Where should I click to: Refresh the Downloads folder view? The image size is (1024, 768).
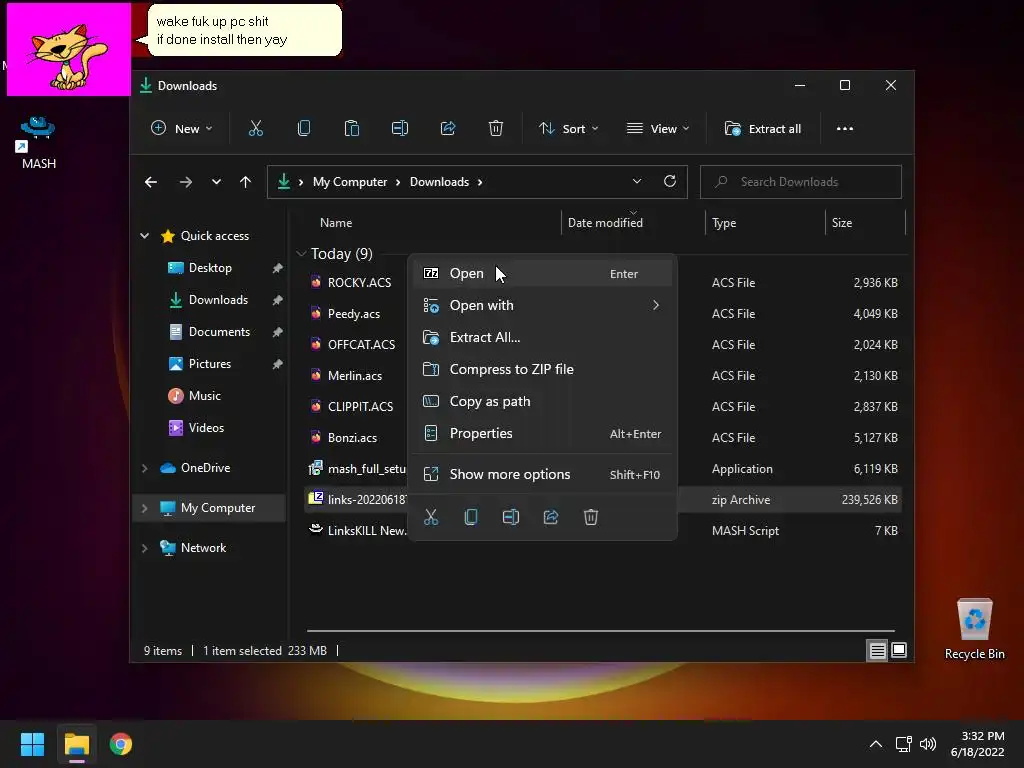point(669,182)
